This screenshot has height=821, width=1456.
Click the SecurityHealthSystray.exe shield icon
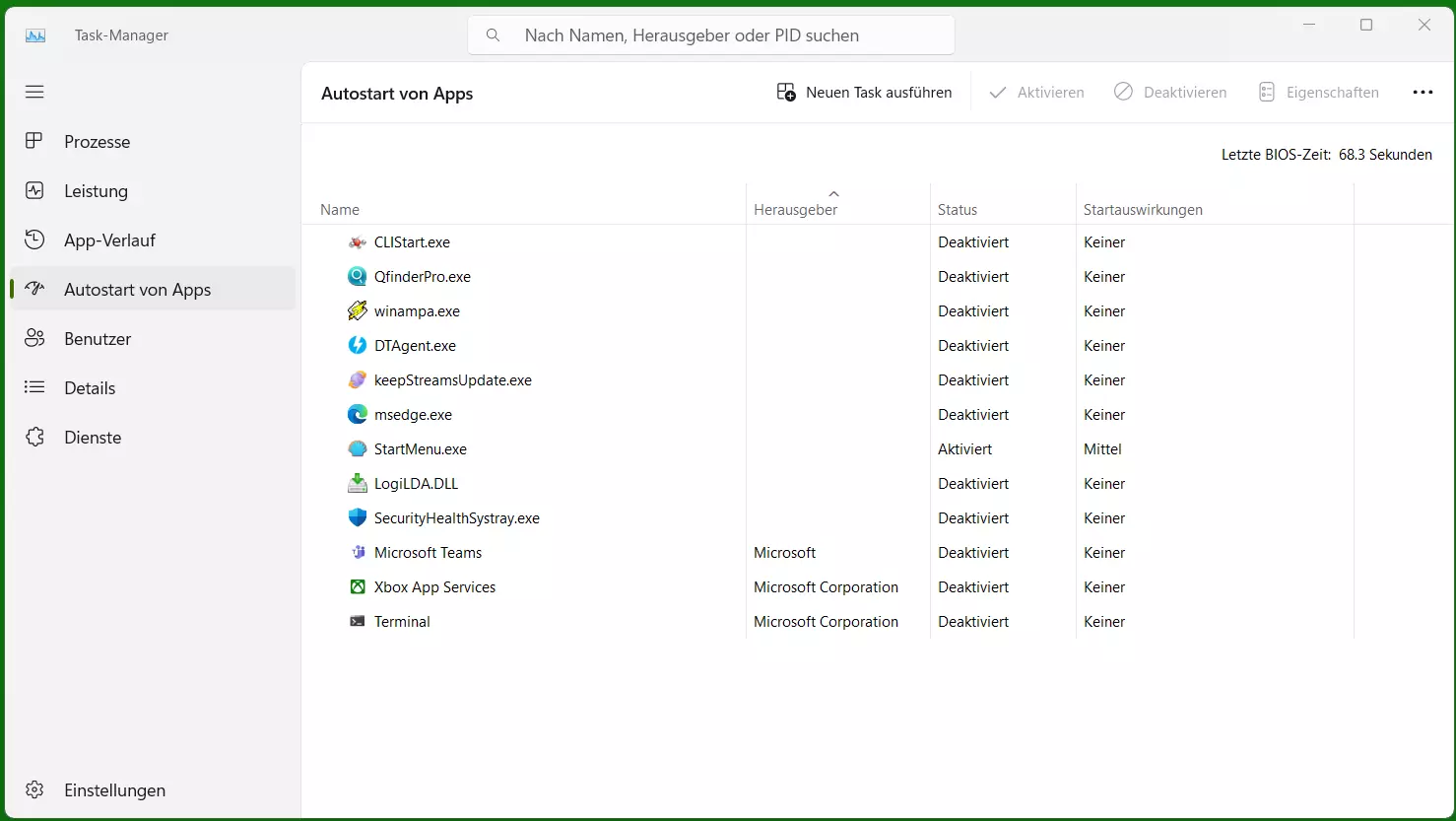[358, 517]
